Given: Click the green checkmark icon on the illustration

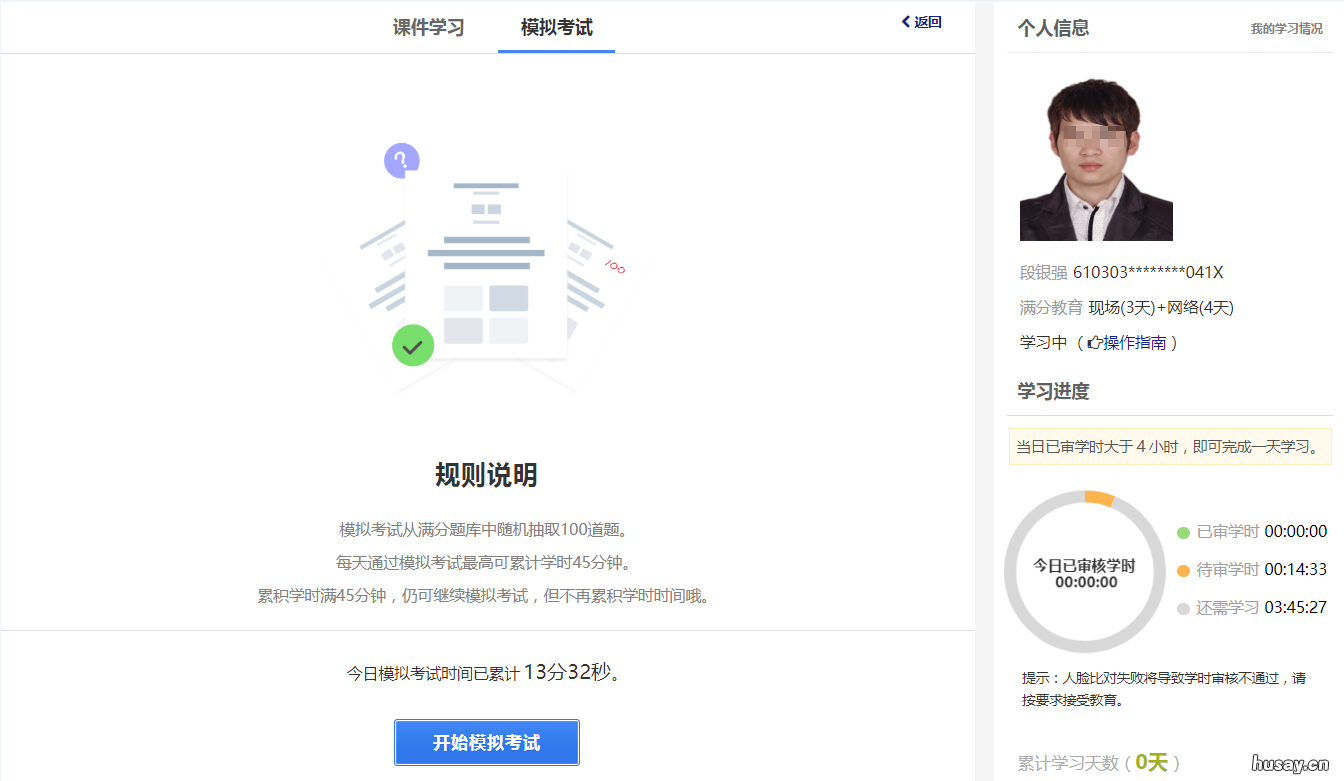Looking at the screenshot, I should coord(413,346).
